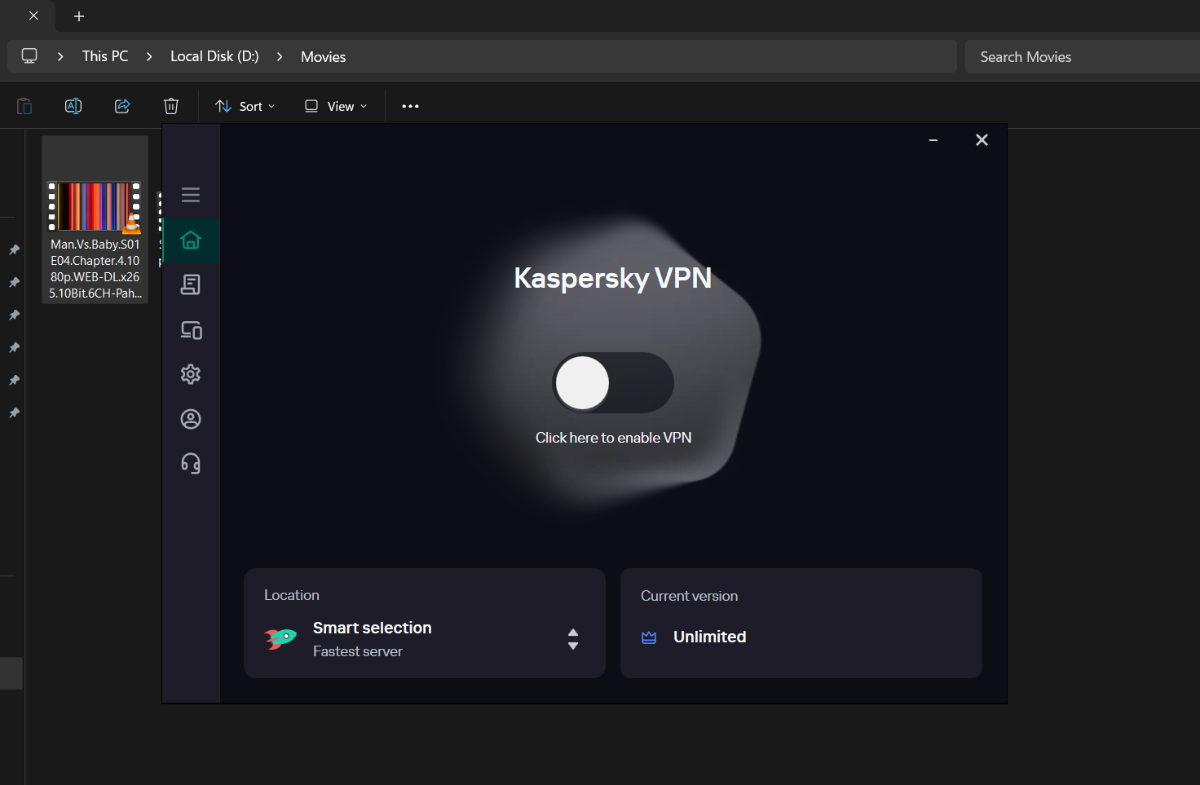
Task: Click the 'Click here to enable VPN' text
Action: pos(613,437)
